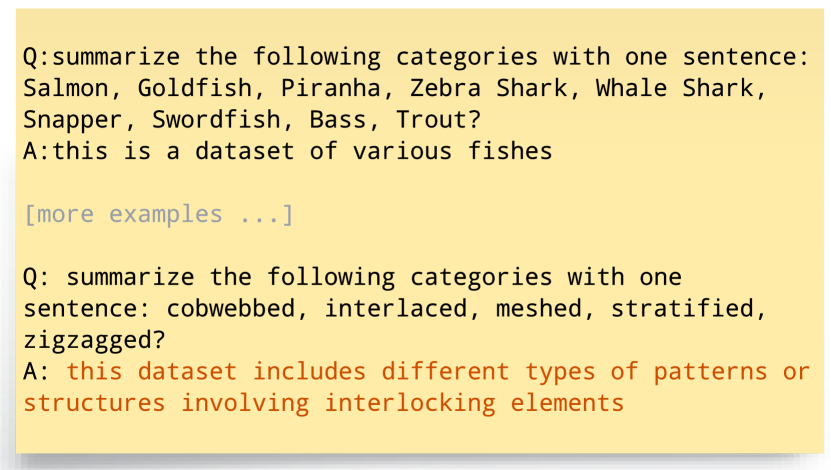Select the word "Bass" in the list
The width and height of the screenshot is (831, 470).
[x=338, y=120]
